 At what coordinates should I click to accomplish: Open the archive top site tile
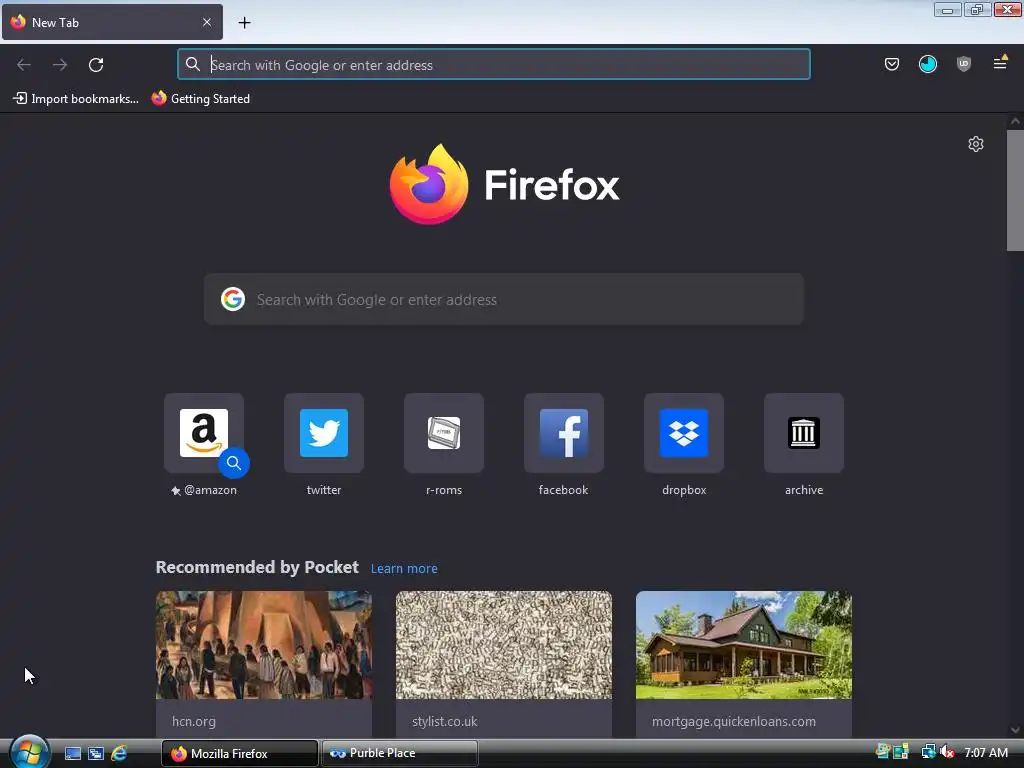tap(804, 433)
